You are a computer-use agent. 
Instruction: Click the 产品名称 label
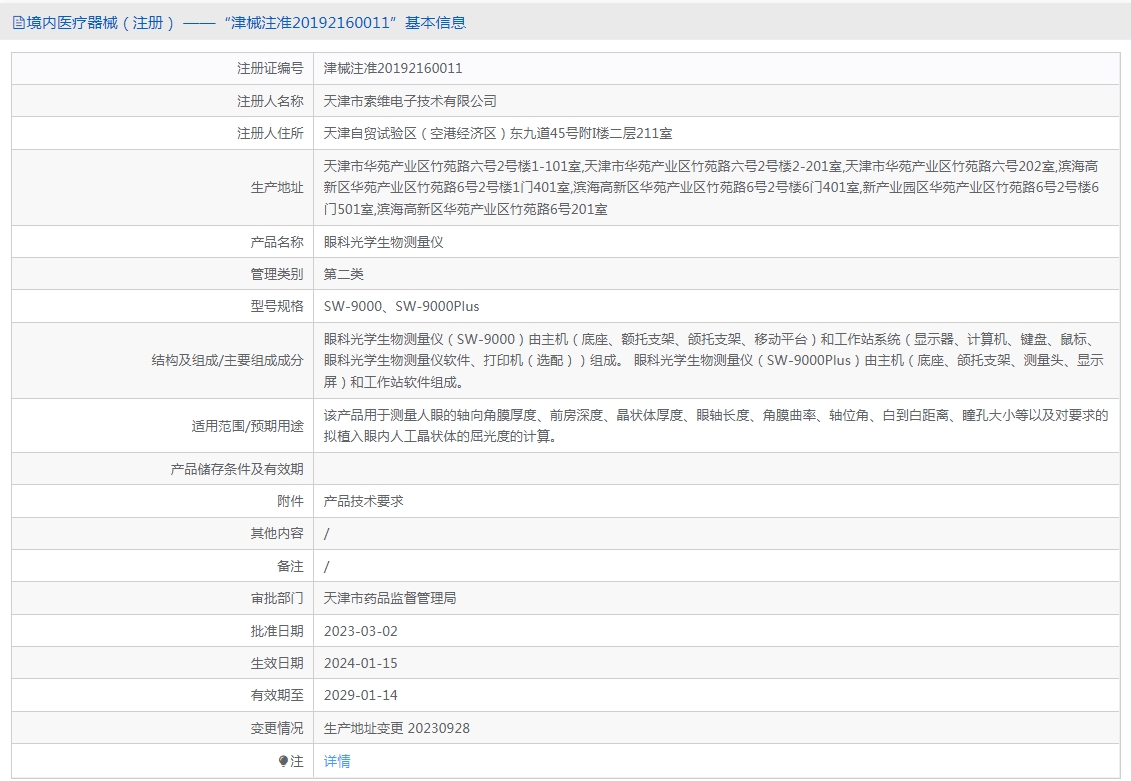(277, 242)
